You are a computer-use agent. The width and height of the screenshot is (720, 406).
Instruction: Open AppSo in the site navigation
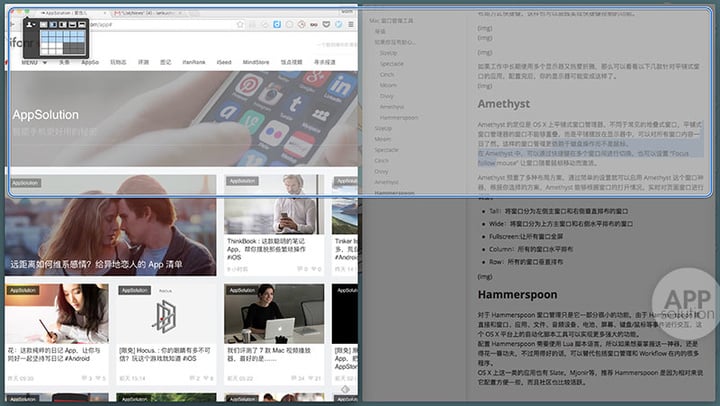(x=90, y=62)
